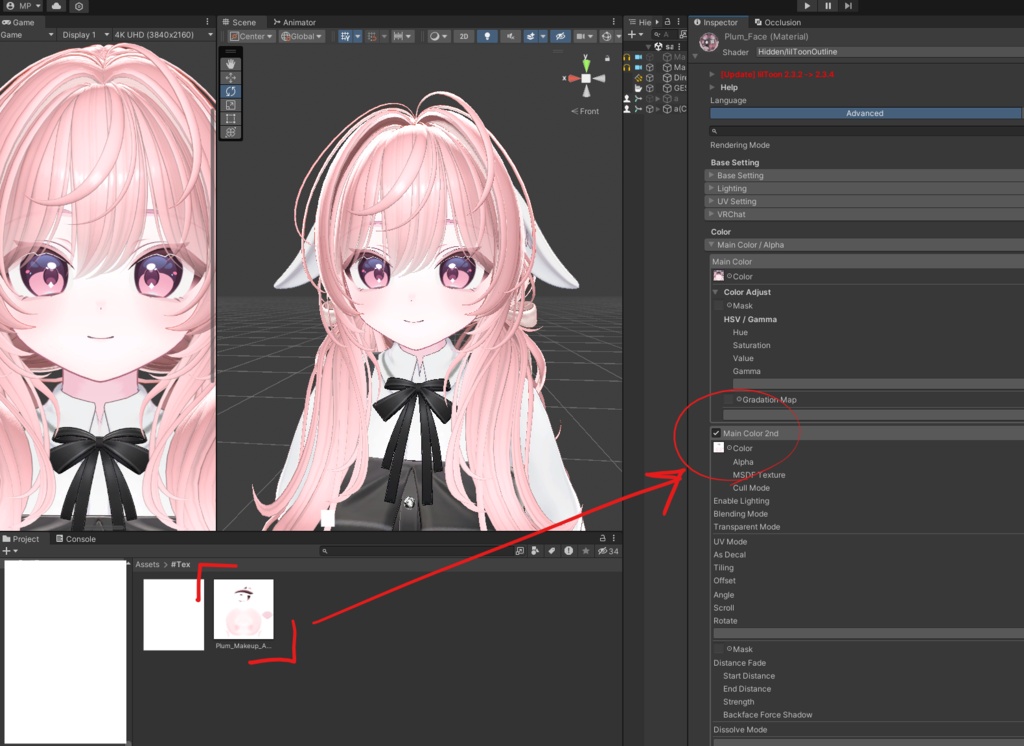
Task: Select the Rotate tool in Scene
Action: 231,91
